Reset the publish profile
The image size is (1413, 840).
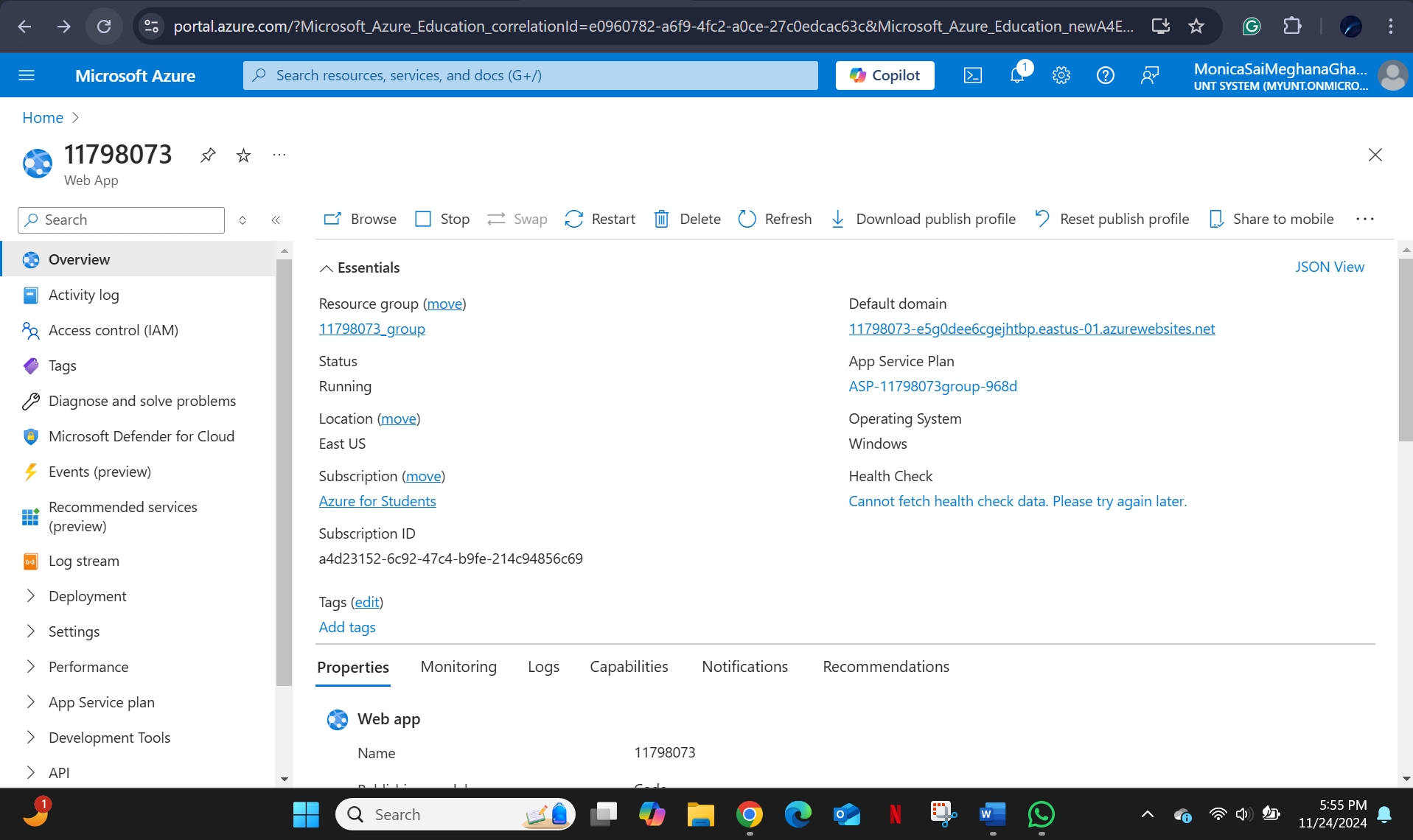1112,219
